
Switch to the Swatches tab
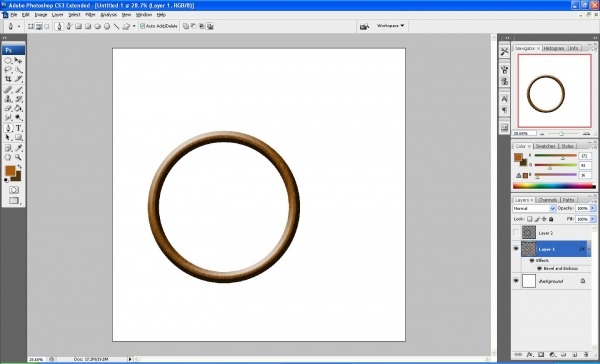click(545, 146)
